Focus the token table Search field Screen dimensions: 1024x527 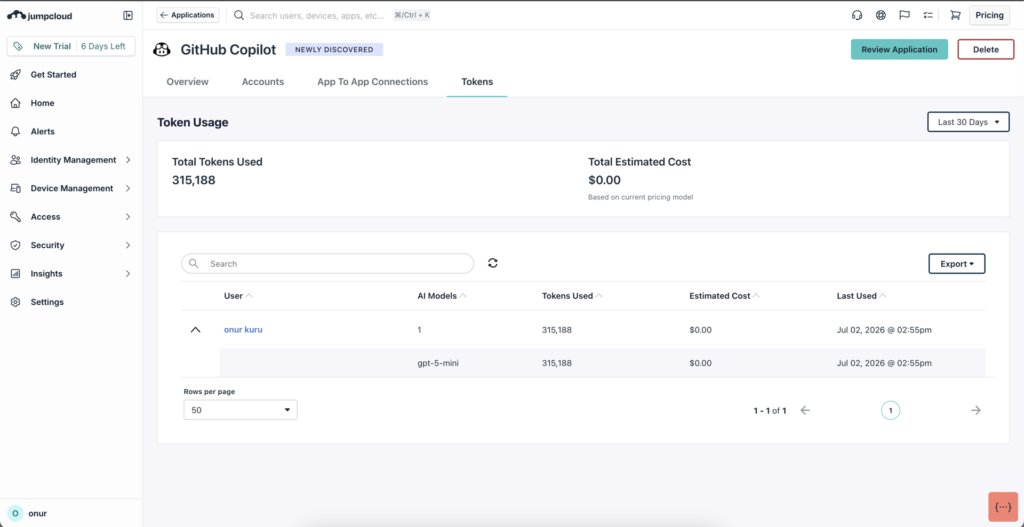pyautogui.click(x=328, y=264)
